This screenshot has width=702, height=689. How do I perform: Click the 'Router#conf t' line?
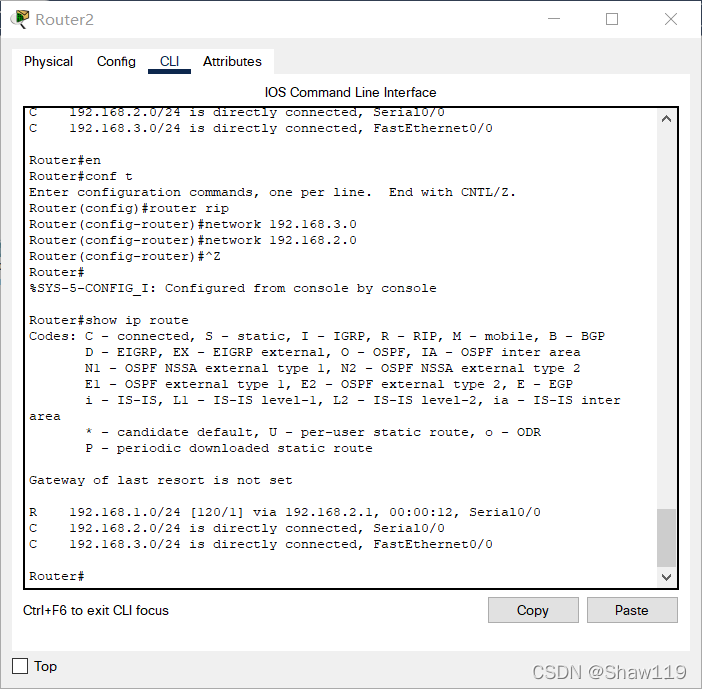tap(81, 176)
